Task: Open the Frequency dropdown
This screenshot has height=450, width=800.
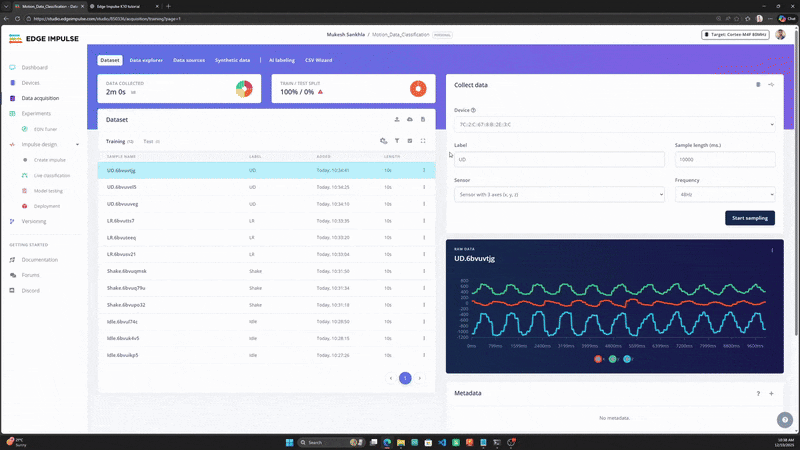Action: 725,194
